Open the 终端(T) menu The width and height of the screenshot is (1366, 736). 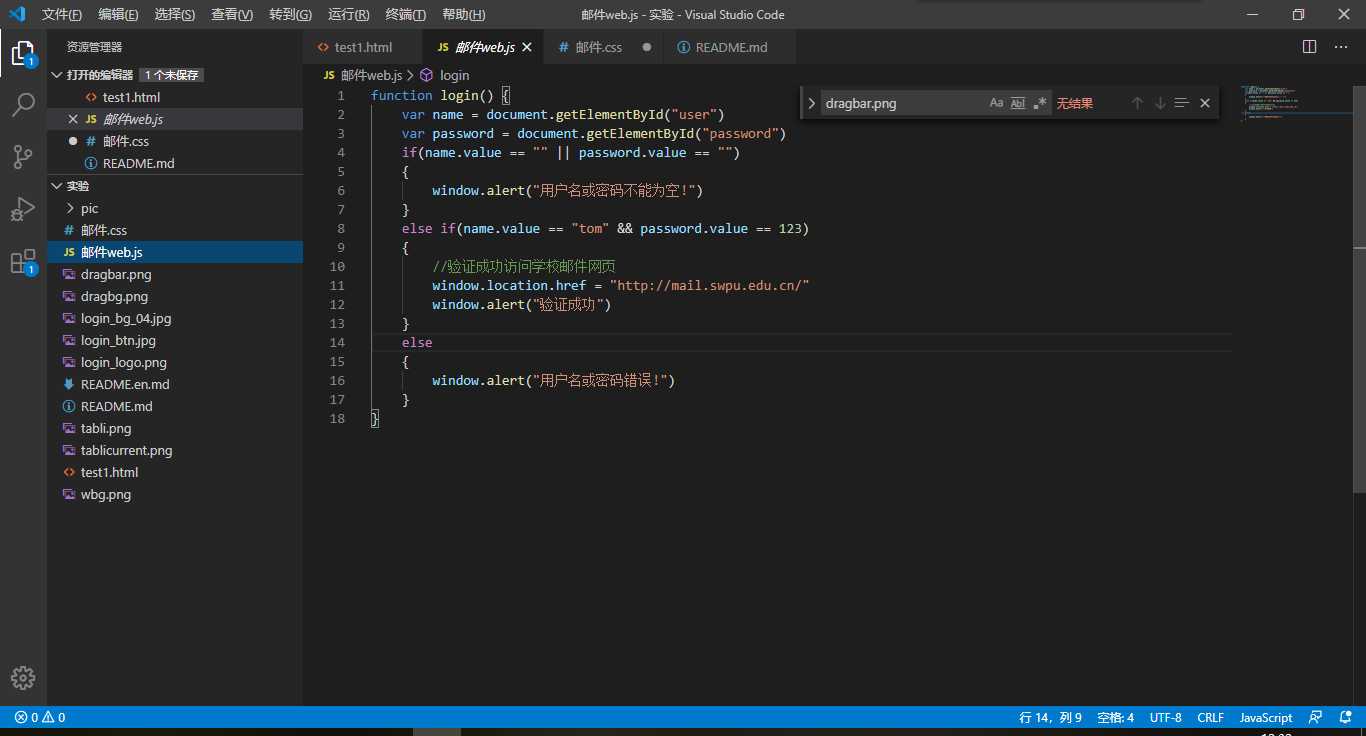(x=405, y=15)
